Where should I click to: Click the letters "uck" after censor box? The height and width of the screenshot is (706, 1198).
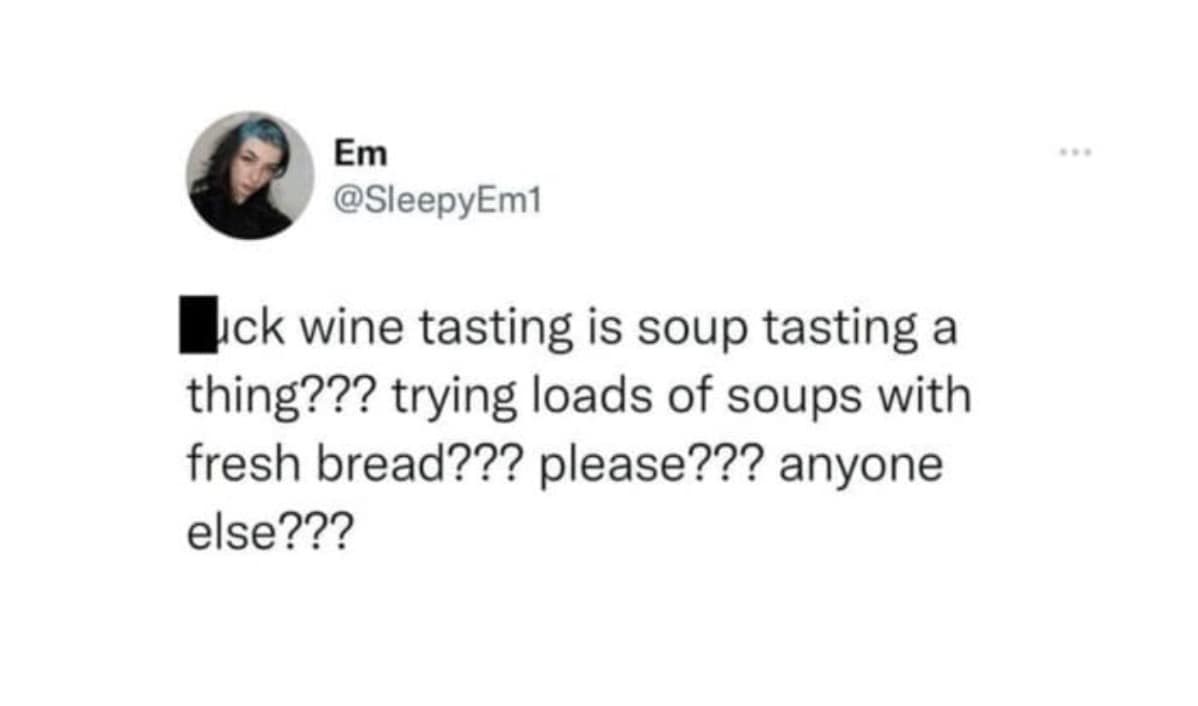pyautogui.click(x=251, y=328)
